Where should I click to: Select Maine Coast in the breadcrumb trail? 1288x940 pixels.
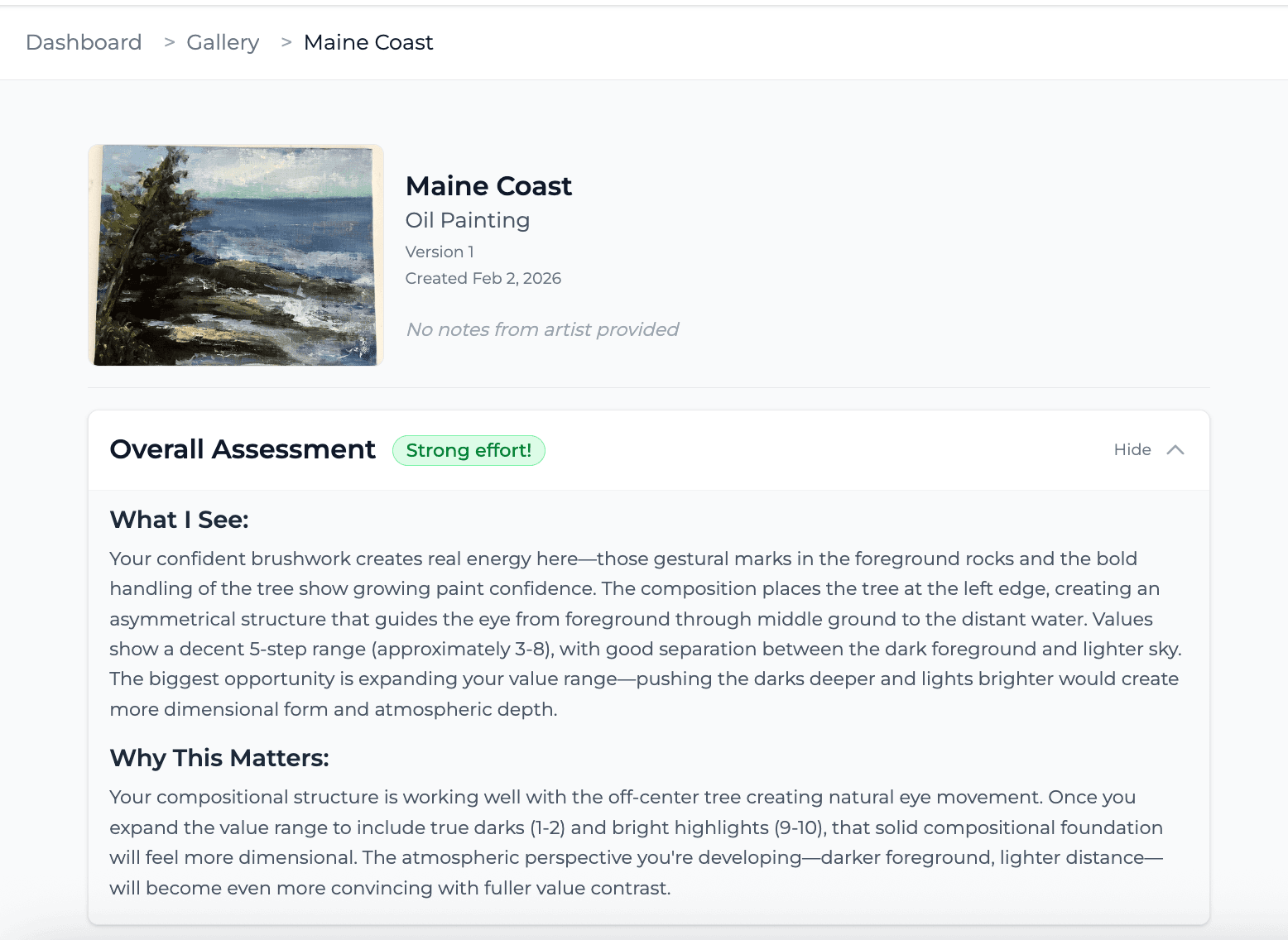click(x=368, y=42)
